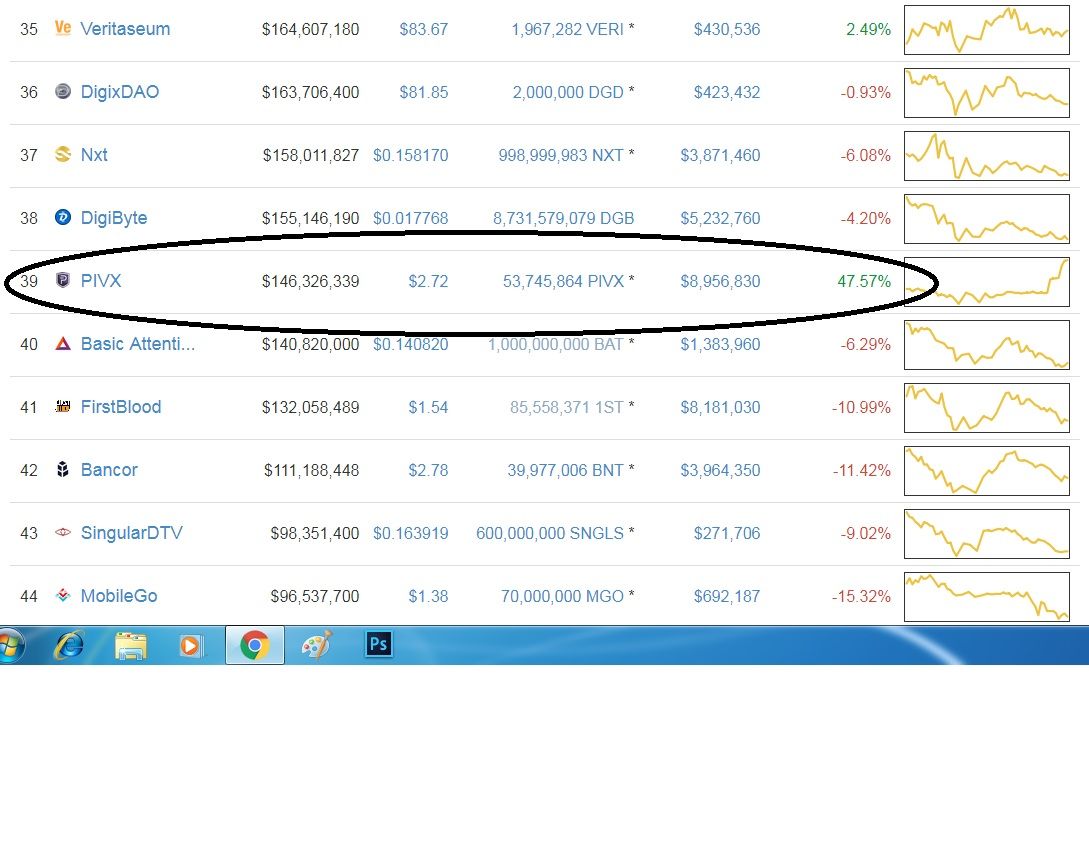
Task: Open the Nxt coin page
Action: (x=94, y=154)
